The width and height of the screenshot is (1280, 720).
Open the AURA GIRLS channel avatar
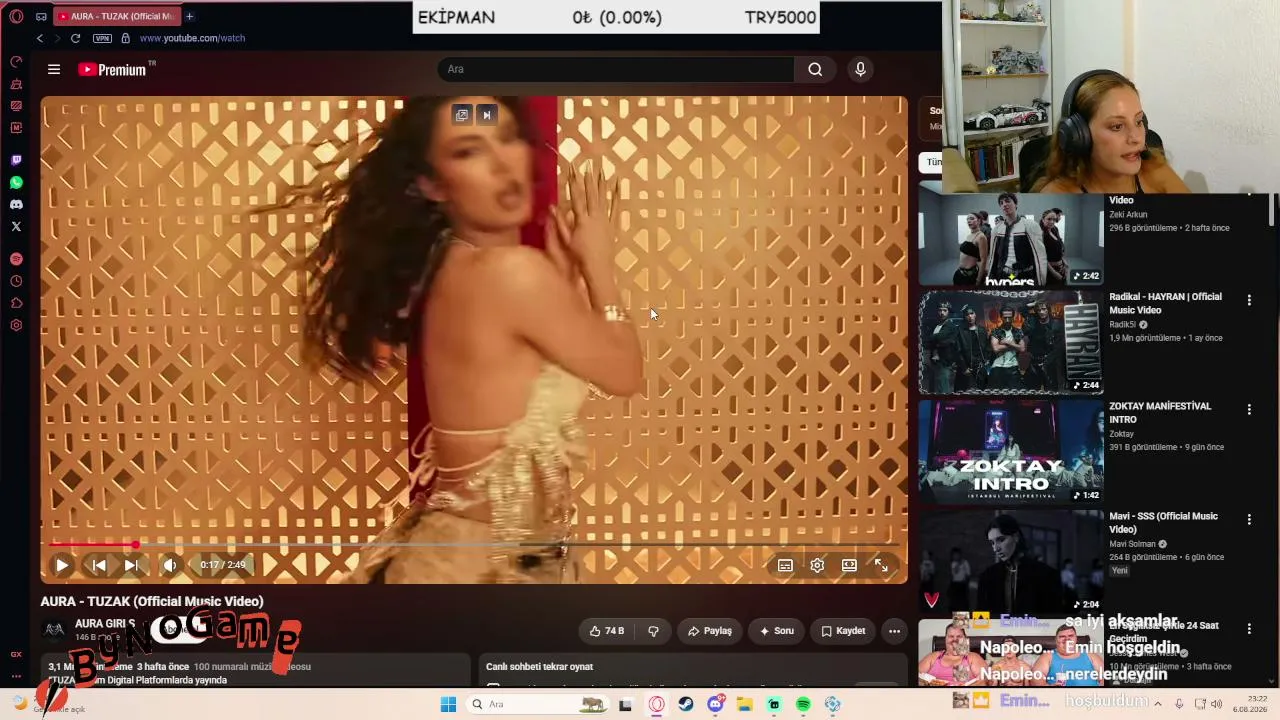54,630
